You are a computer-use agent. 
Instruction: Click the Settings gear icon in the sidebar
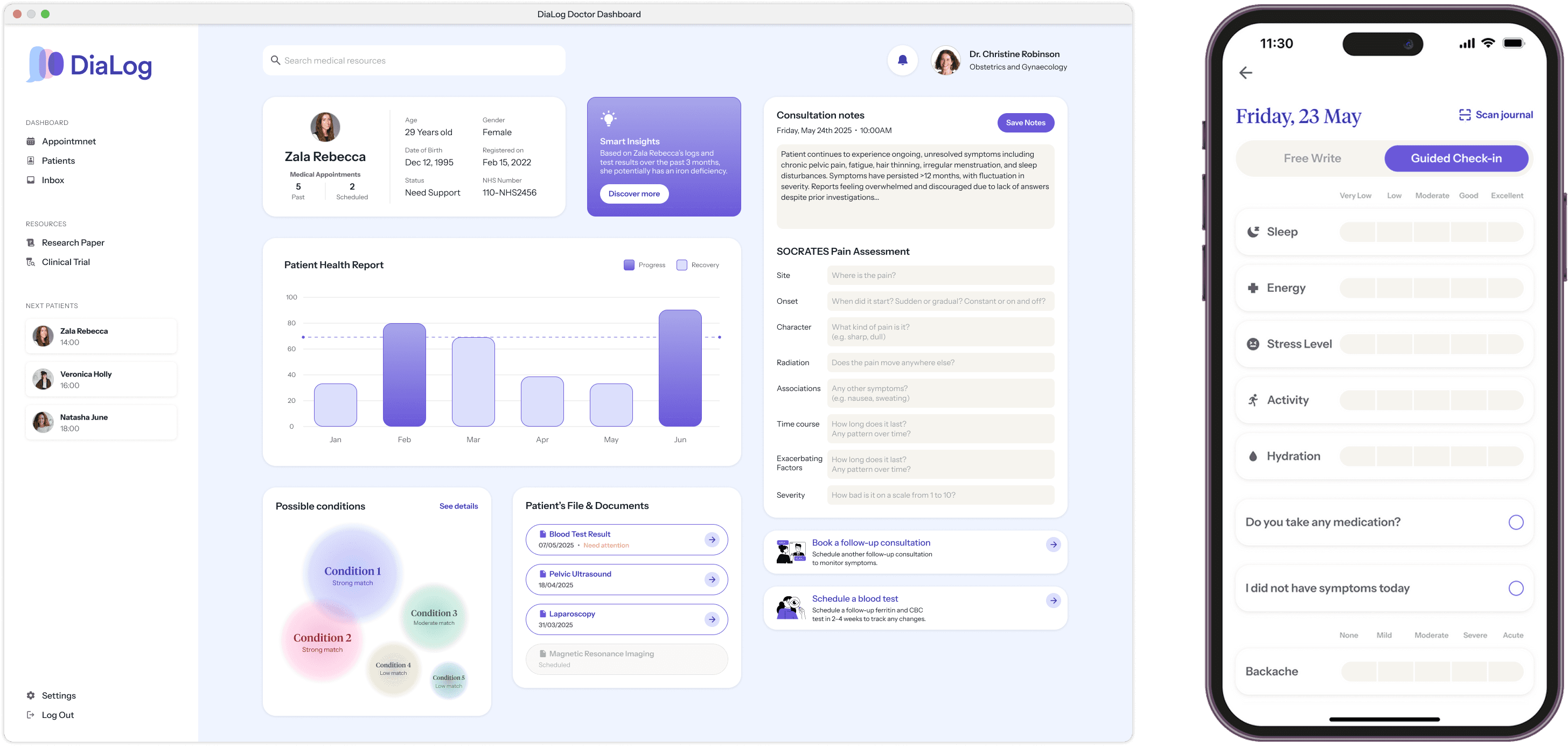tap(31, 695)
